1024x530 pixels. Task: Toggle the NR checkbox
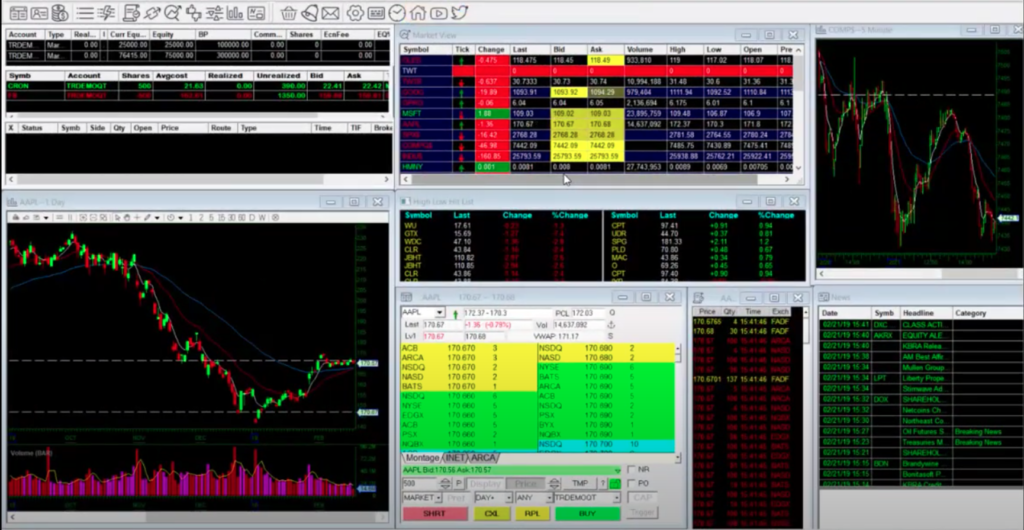coord(631,469)
